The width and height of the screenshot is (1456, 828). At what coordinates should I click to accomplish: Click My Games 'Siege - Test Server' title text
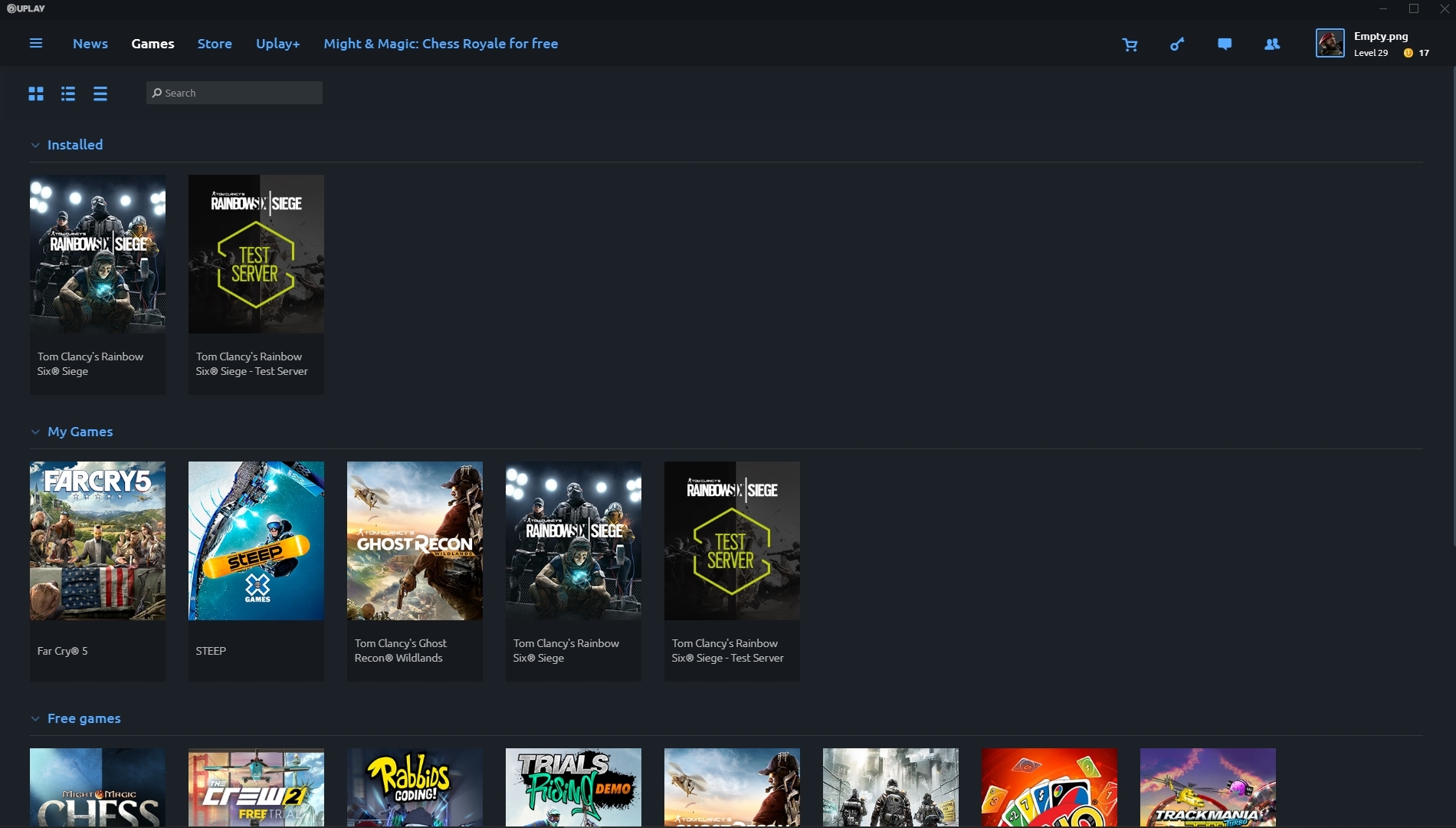[x=727, y=650]
